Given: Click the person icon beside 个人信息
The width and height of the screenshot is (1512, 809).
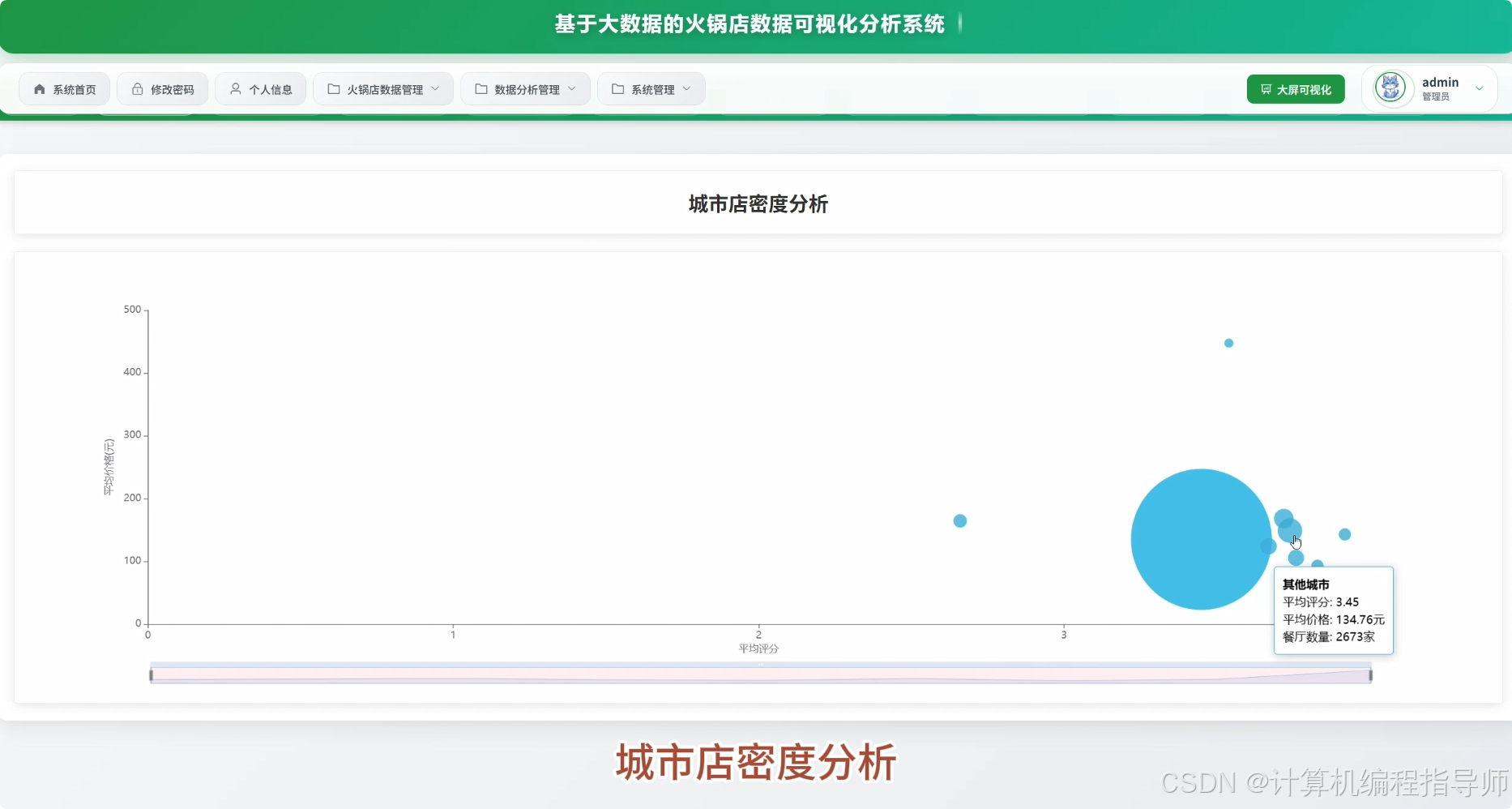Looking at the screenshot, I should click(x=235, y=89).
